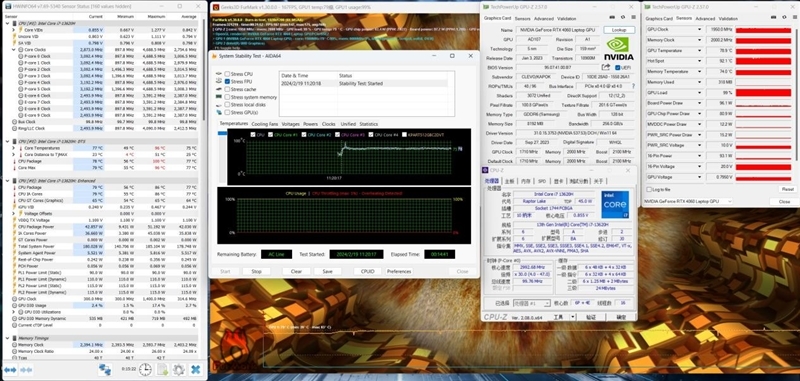Viewport: 800px width, 381px height.
Task: Click the AIDA64 flame icon in title bar
Action: coord(213,56)
